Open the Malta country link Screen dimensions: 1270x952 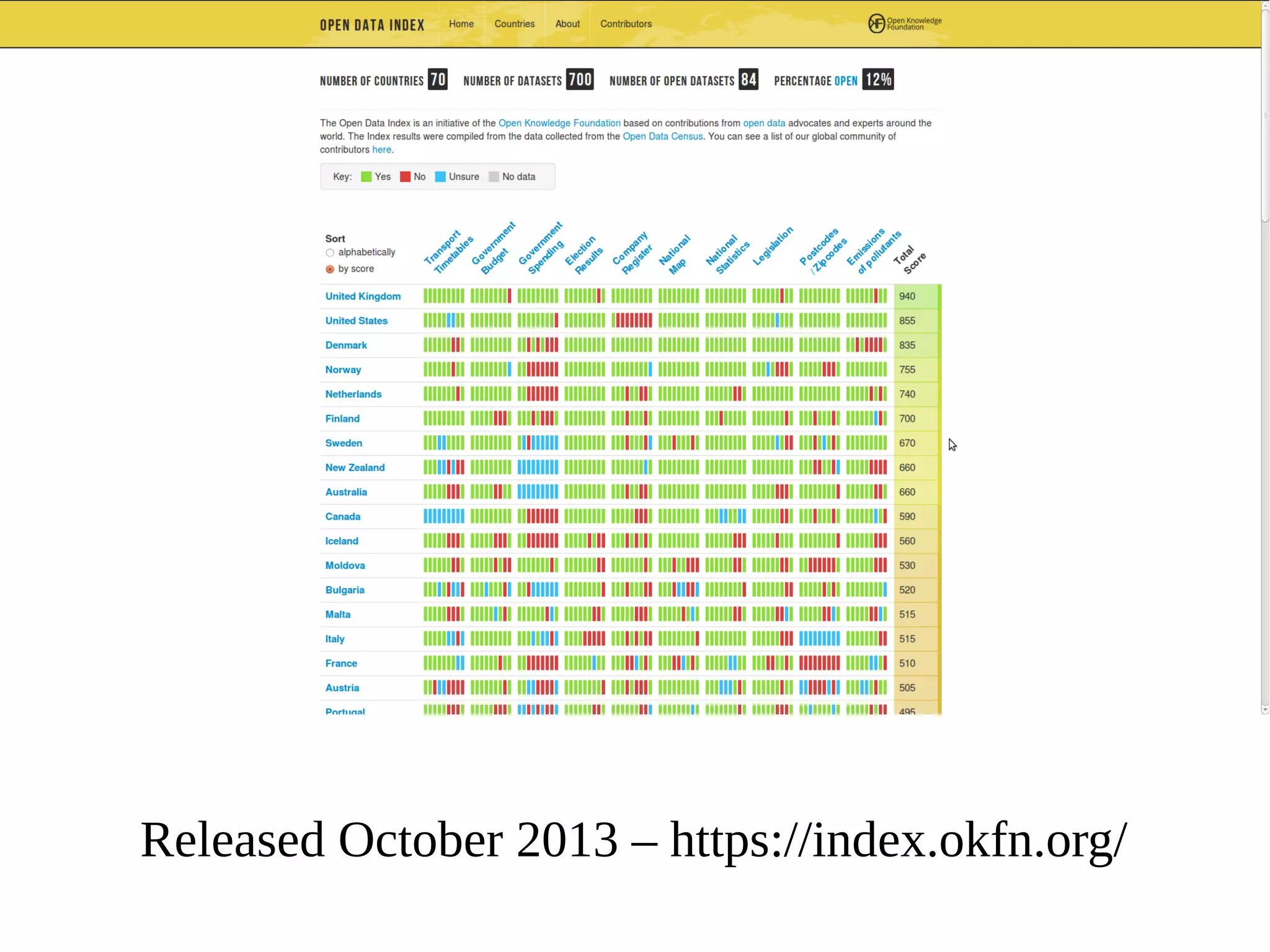pyautogui.click(x=338, y=615)
